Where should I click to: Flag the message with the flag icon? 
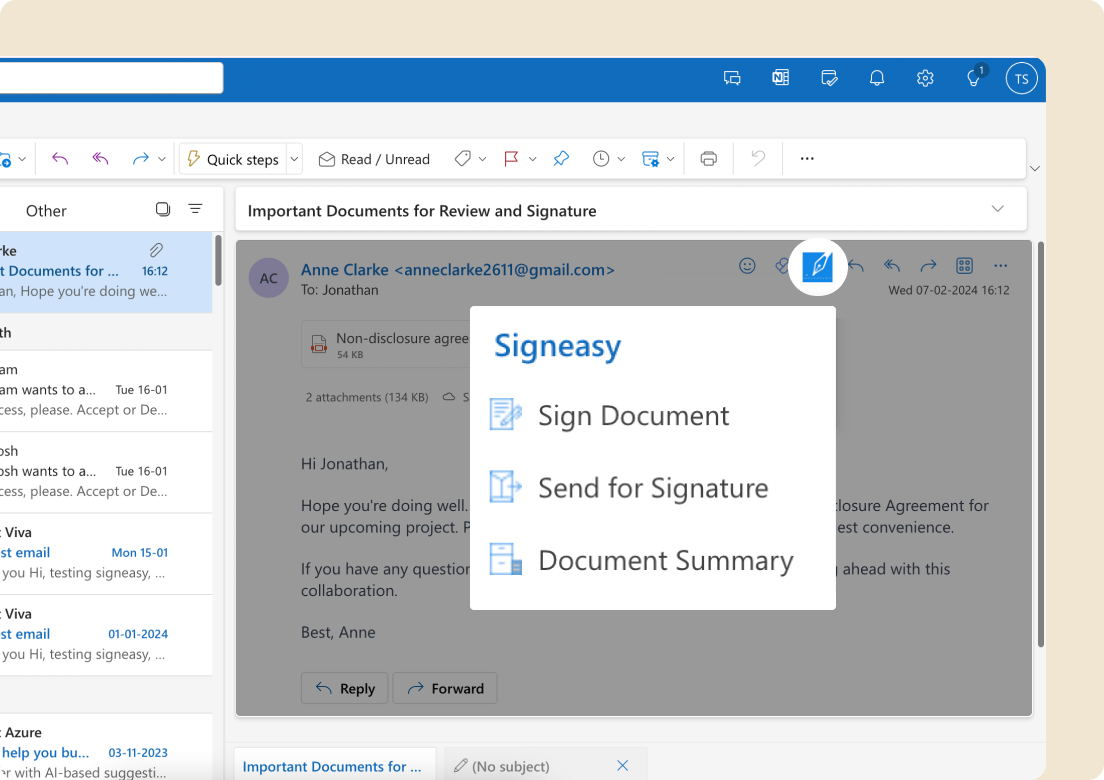pos(513,158)
